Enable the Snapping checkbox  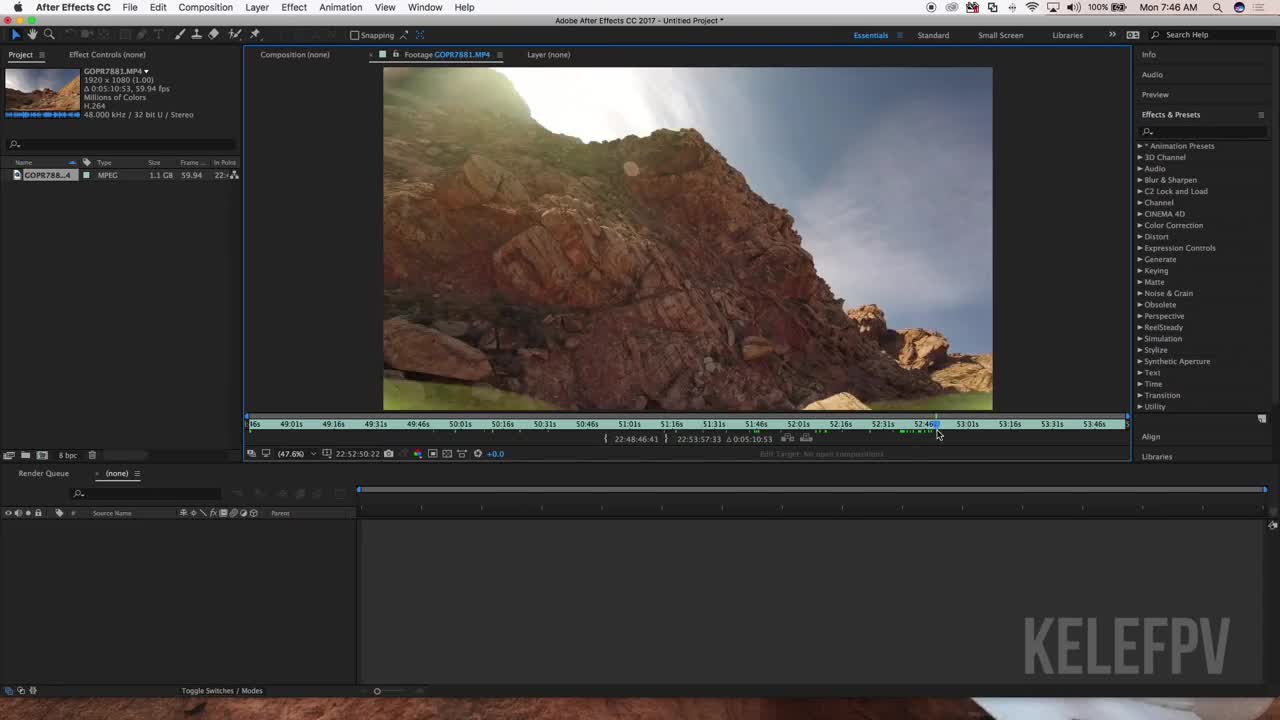354,35
